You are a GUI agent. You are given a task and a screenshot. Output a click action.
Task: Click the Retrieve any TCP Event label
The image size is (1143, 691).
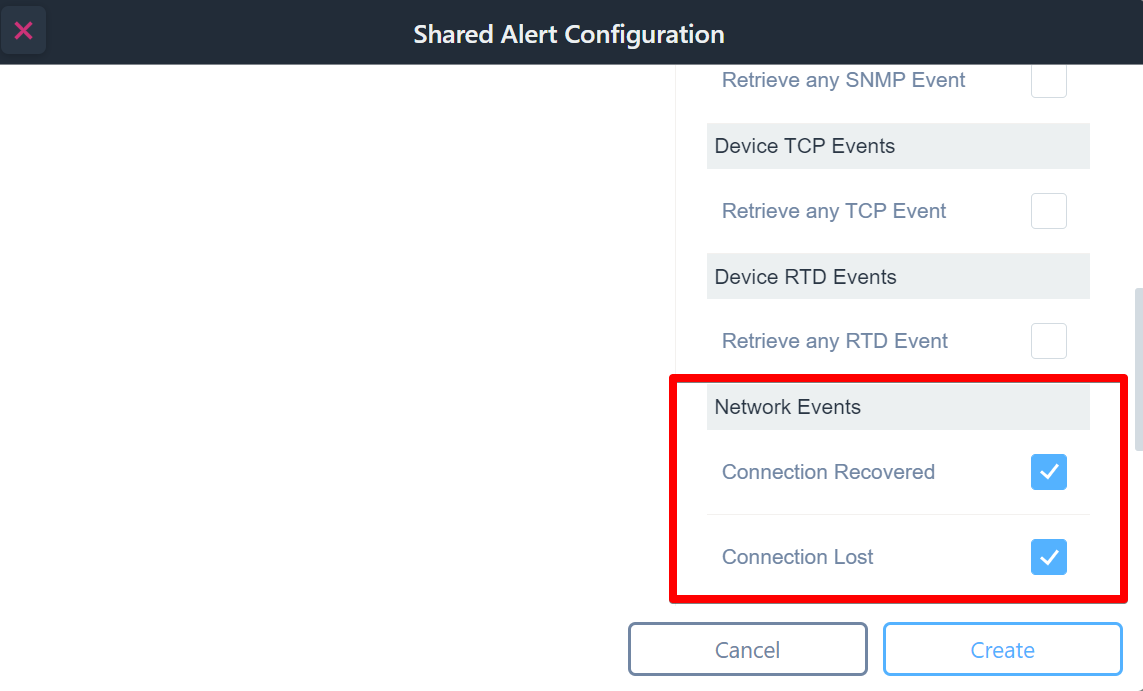(x=833, y=211)
